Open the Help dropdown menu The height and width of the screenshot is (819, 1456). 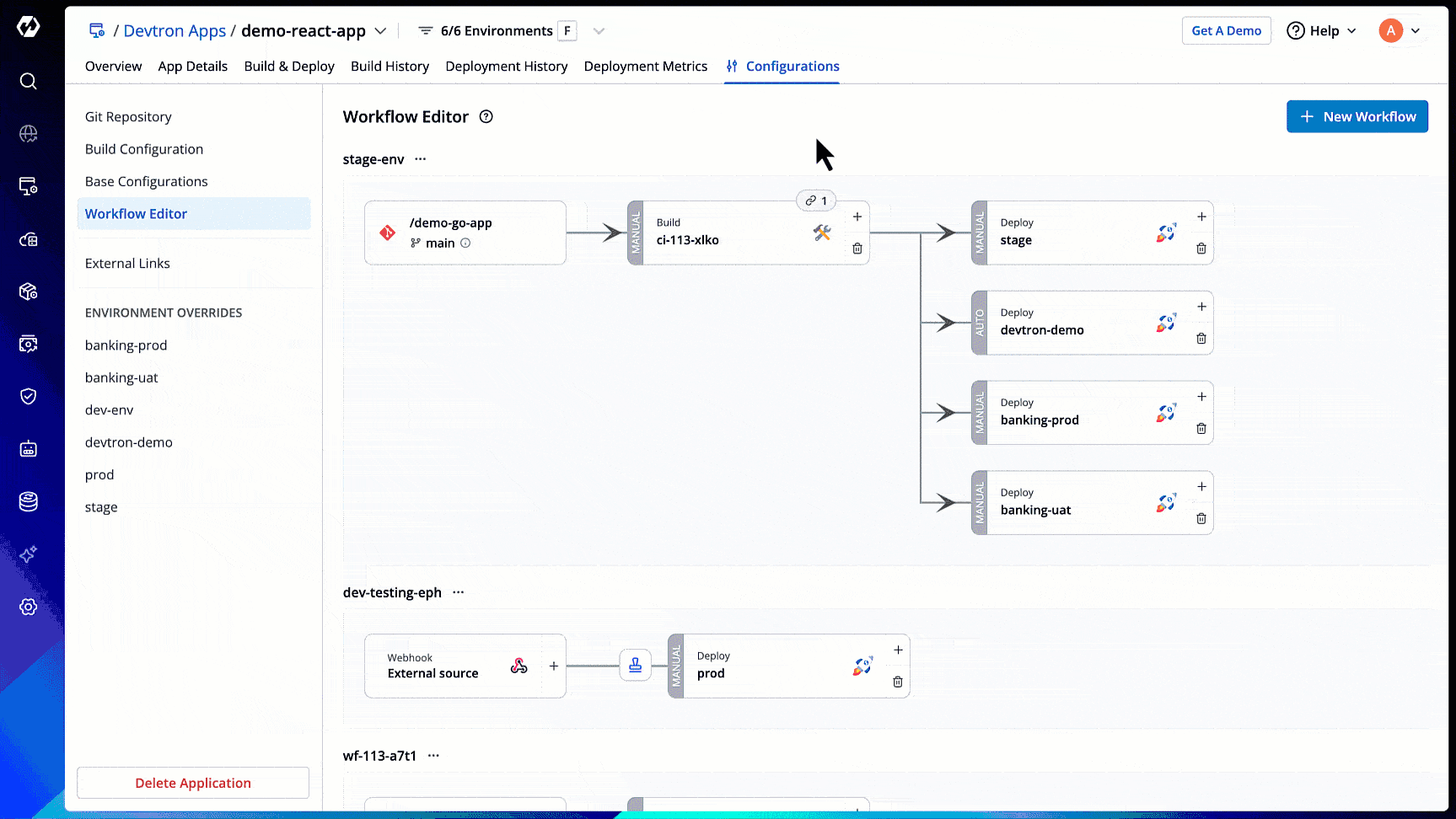coord(1322,31)
